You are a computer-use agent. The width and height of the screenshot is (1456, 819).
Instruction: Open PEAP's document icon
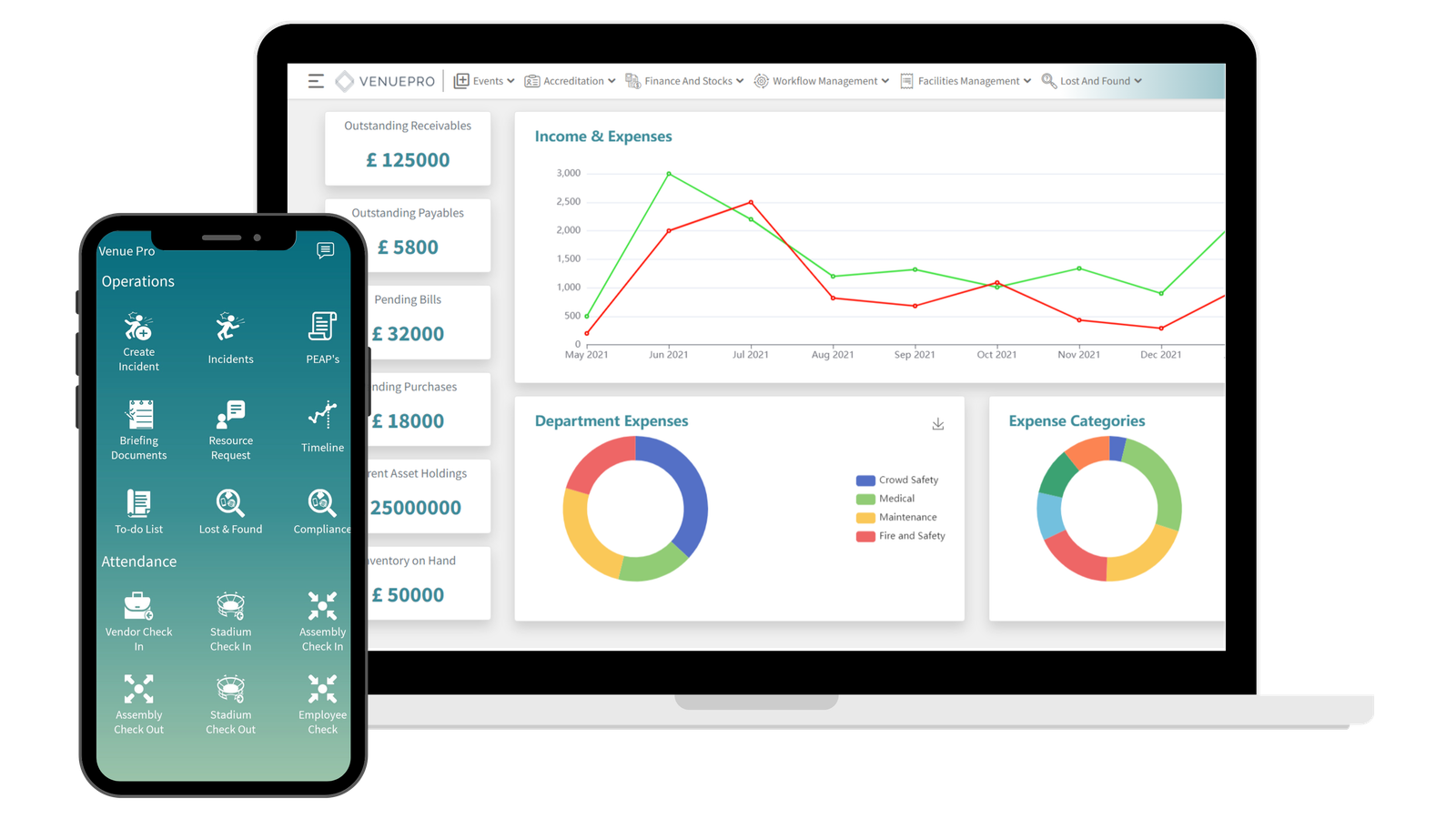322,327
